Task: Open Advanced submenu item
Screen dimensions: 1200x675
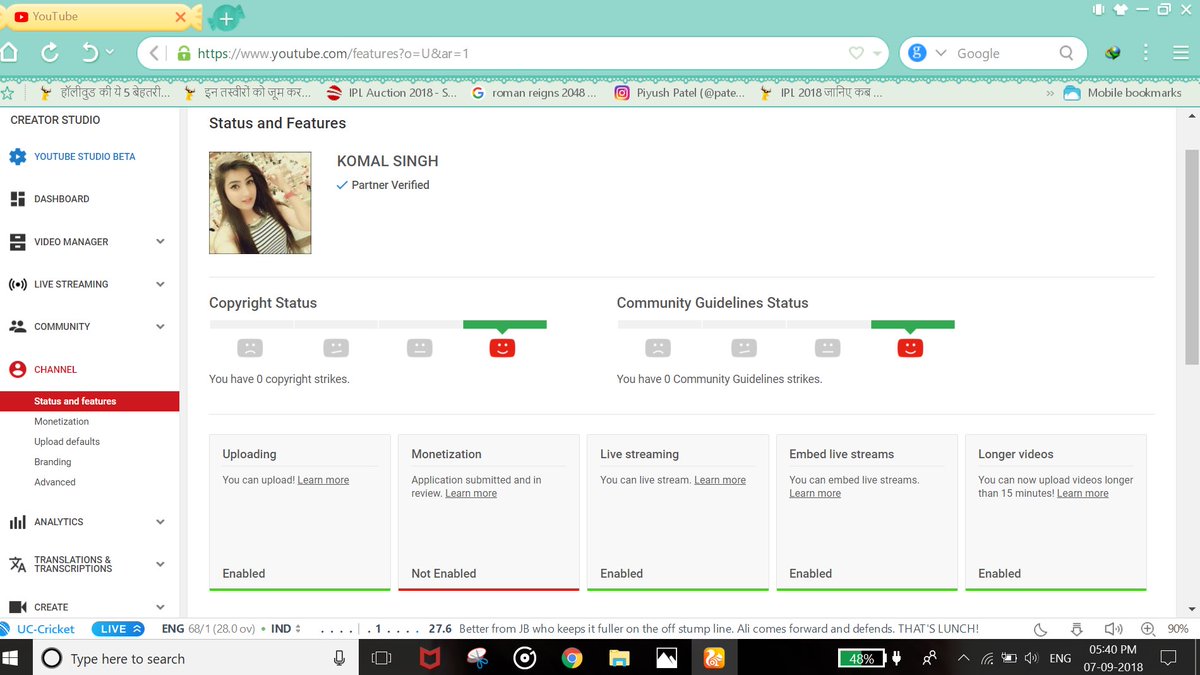Action: tap(55, 482)
